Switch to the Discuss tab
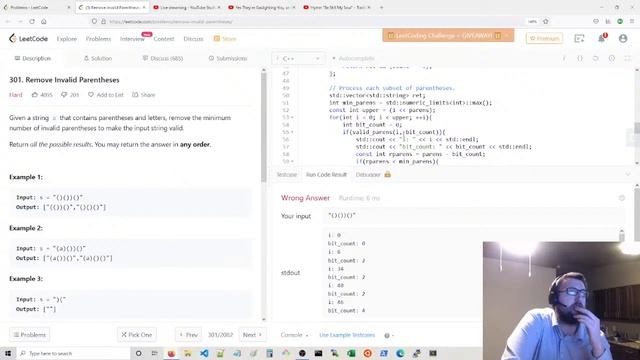Screen dimensions: 640x360 tap(162, 58)
